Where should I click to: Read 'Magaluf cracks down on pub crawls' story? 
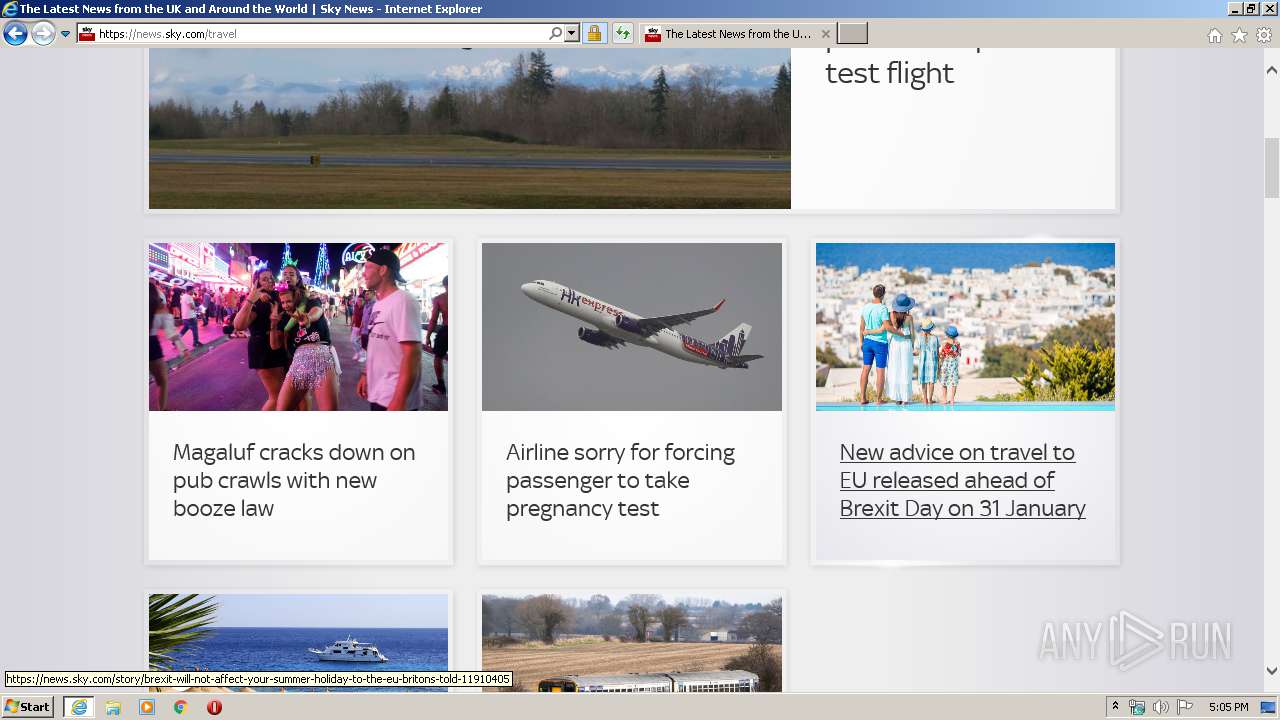pyautogui.click(x=294, y=480)
